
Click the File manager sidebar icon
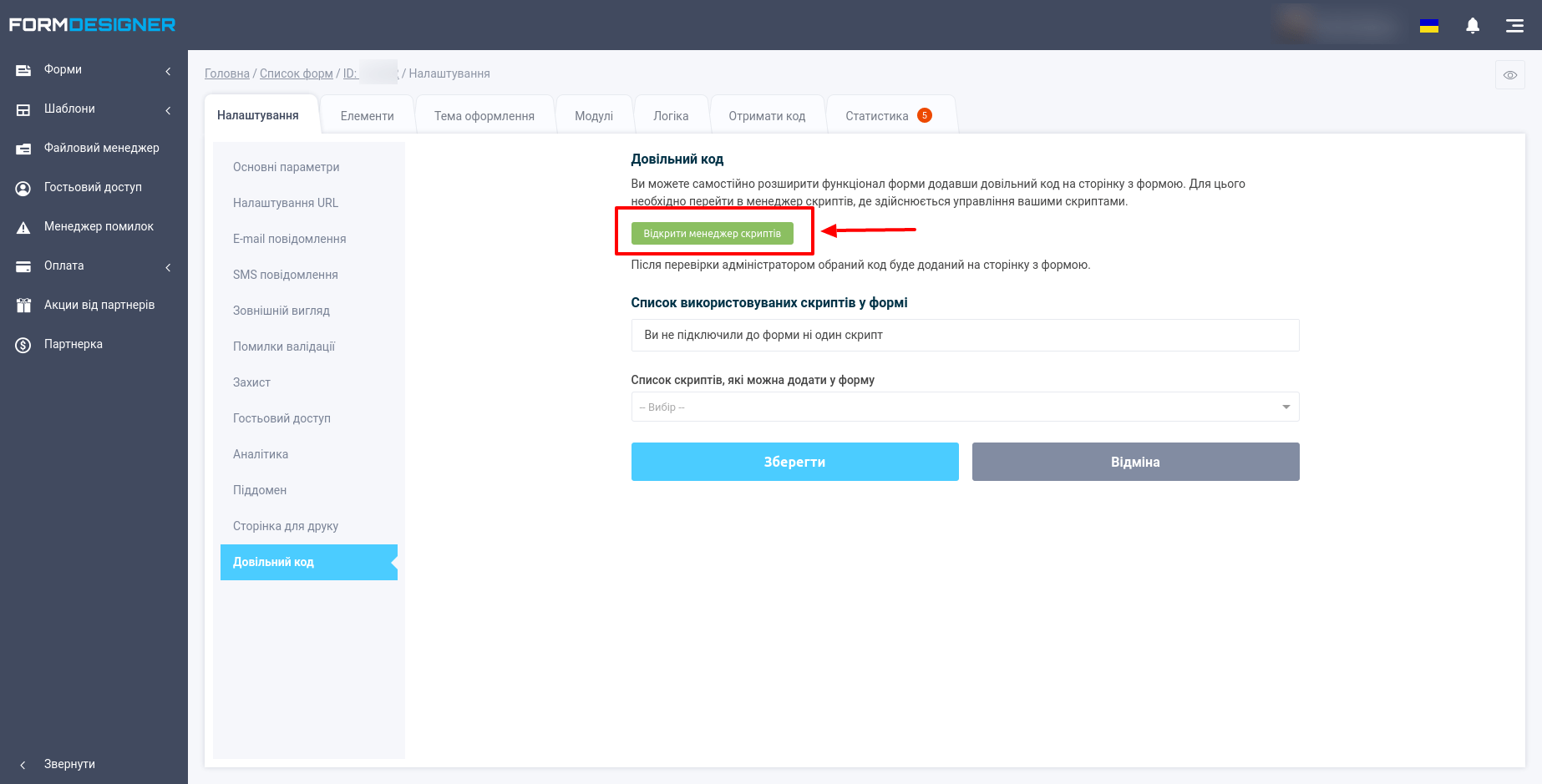(23, 149)
